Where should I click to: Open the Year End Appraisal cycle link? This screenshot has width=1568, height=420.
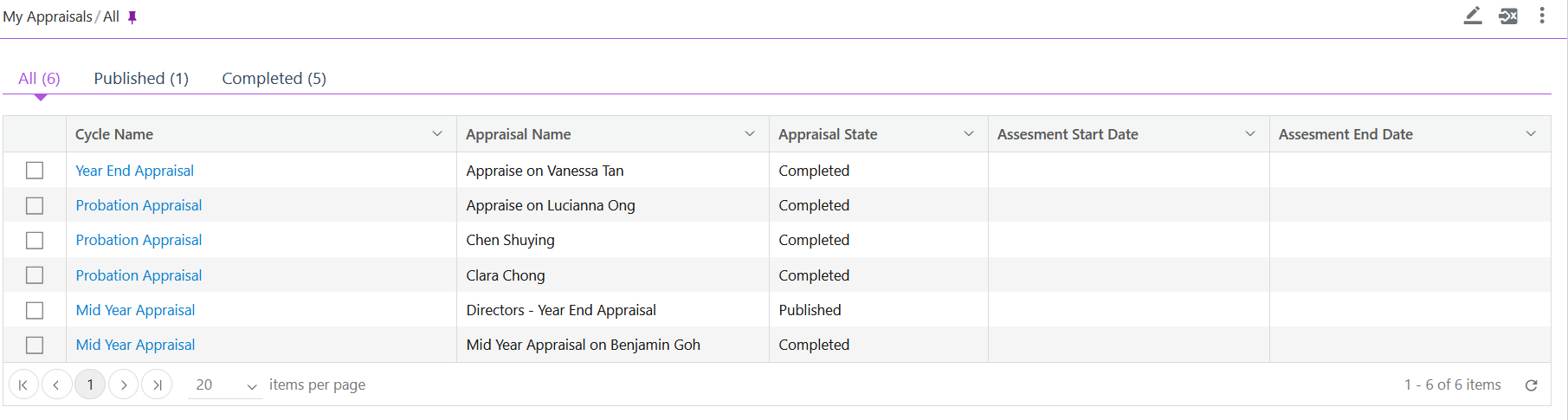[134, 171]
